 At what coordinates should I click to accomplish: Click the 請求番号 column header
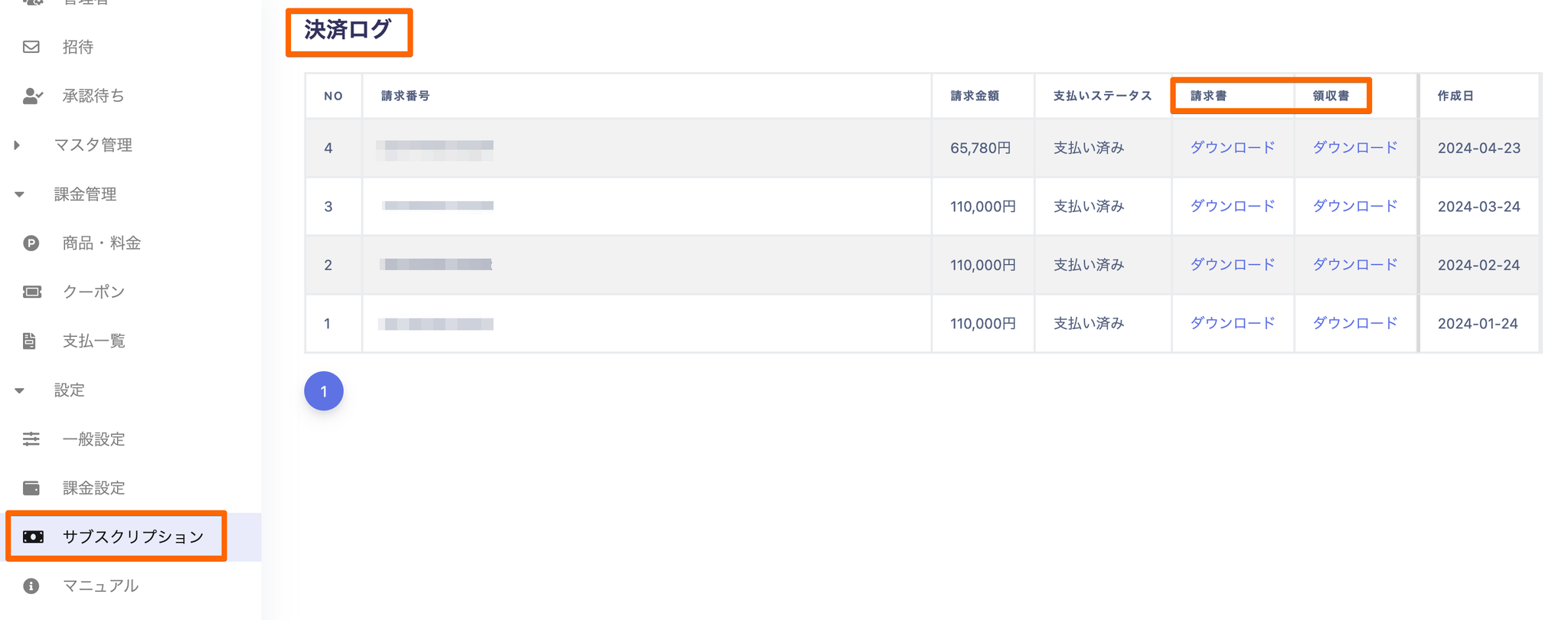tap(406, 96)
